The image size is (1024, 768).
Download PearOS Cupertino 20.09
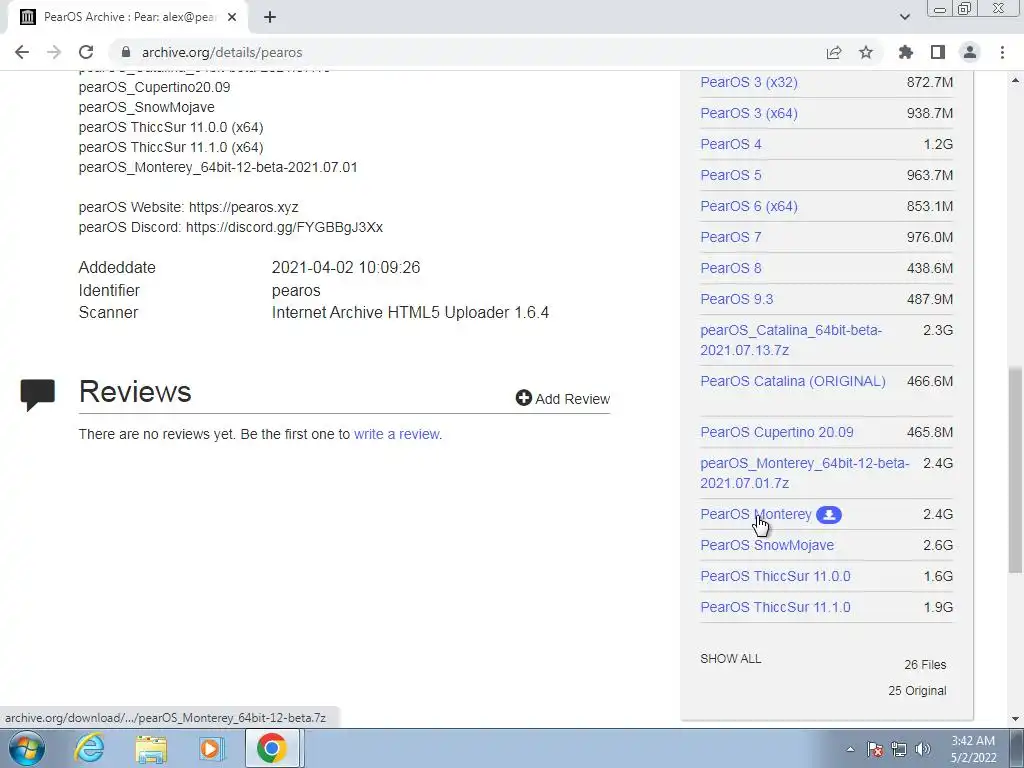(x=776, y=432)
